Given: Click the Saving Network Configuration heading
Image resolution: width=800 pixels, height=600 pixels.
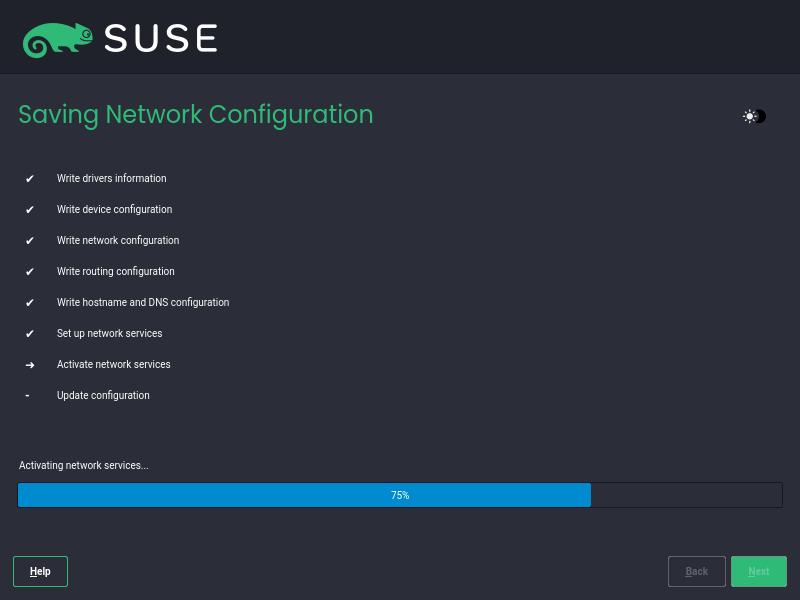Looking at the screenshot, I should point(195,115).
